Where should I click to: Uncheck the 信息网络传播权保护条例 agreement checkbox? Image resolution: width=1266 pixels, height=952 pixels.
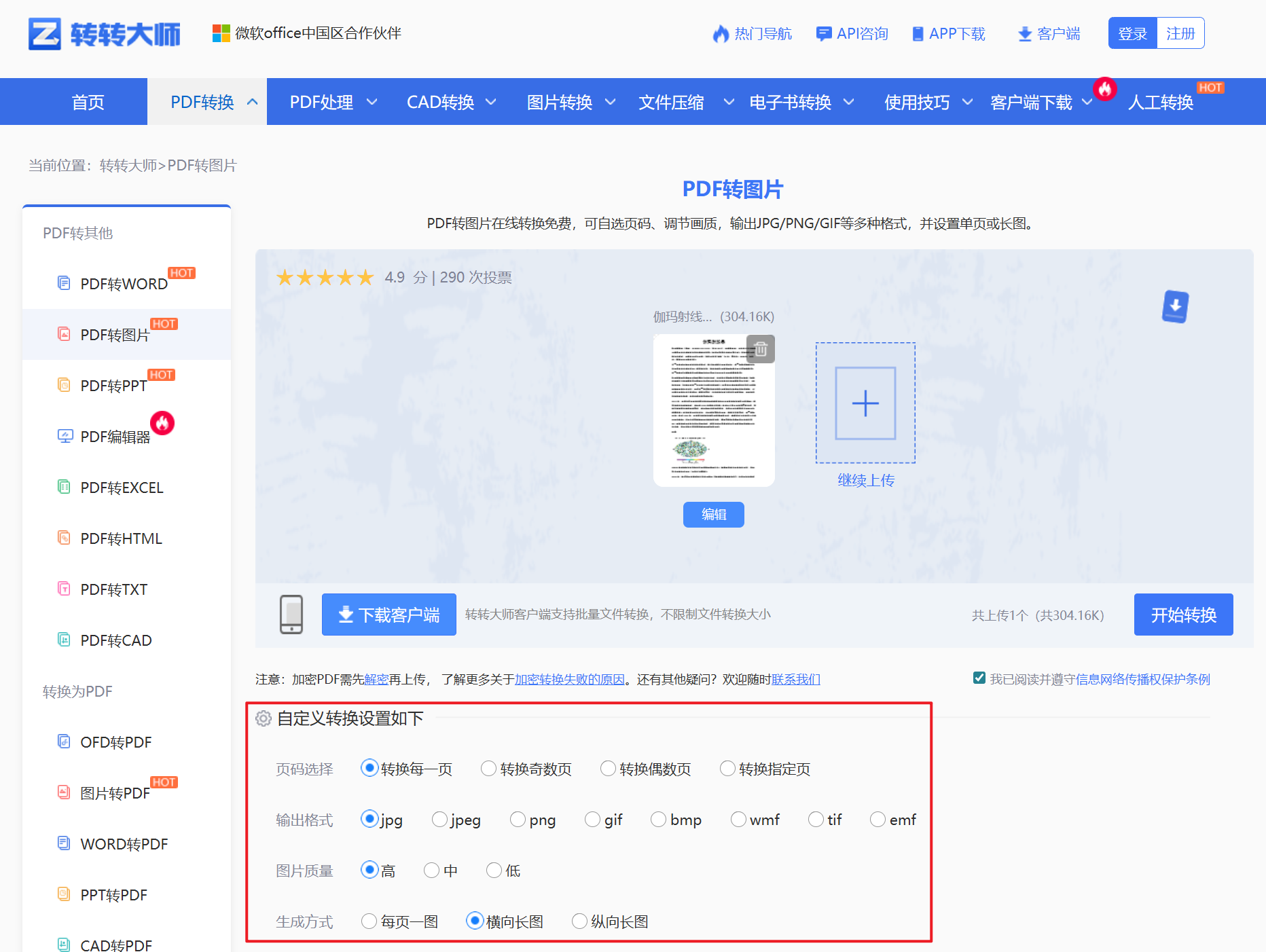pos(978,678)
